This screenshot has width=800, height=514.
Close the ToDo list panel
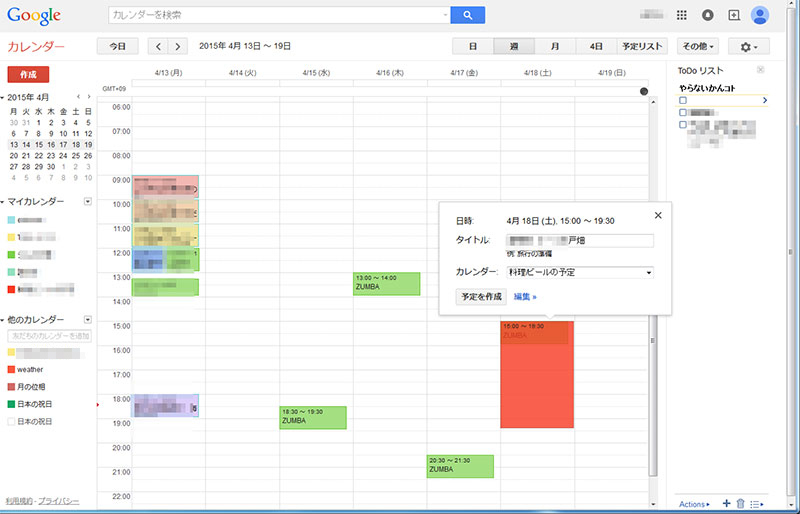[760, 69]
